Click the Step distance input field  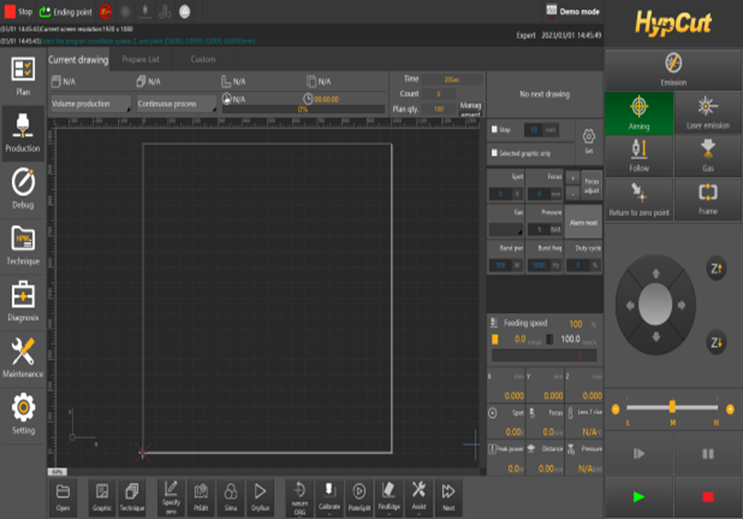(536, 130)
